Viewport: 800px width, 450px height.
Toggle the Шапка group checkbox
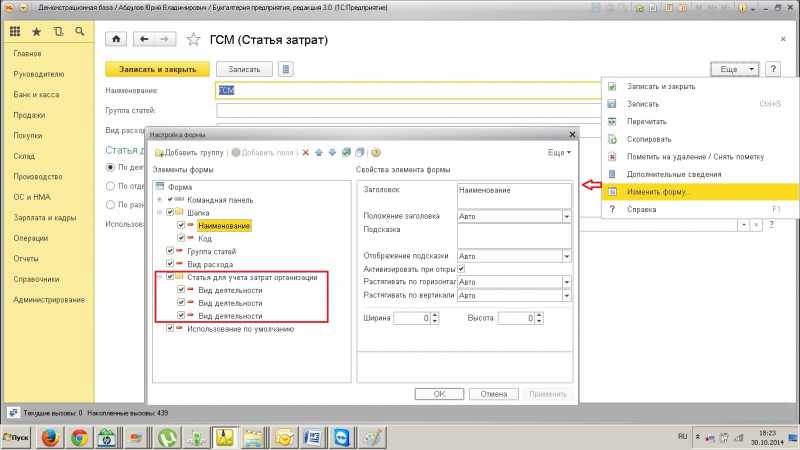170,212
